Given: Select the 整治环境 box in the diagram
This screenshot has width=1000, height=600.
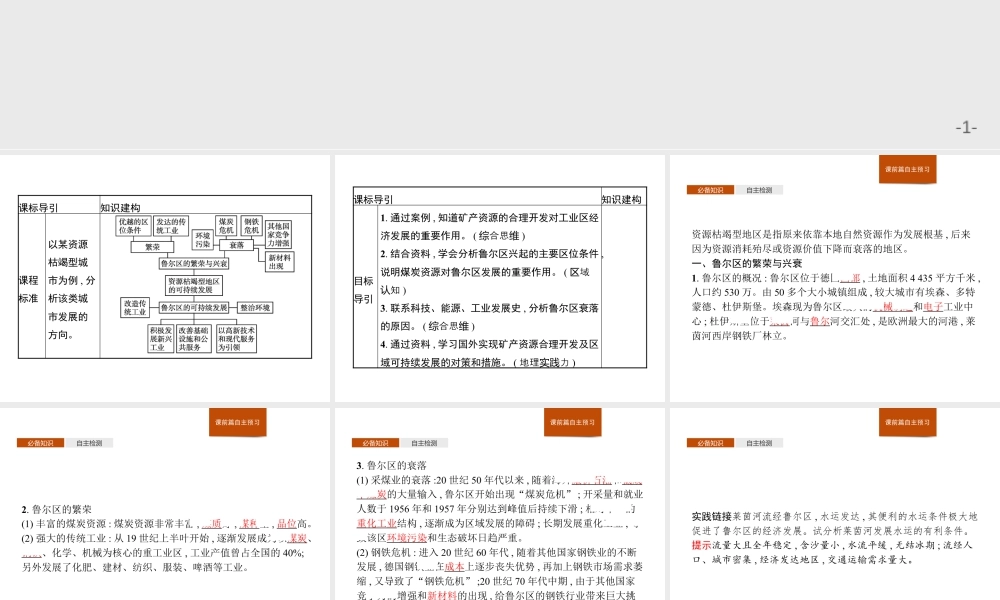Looking at the screenshot, I should 254,307.
